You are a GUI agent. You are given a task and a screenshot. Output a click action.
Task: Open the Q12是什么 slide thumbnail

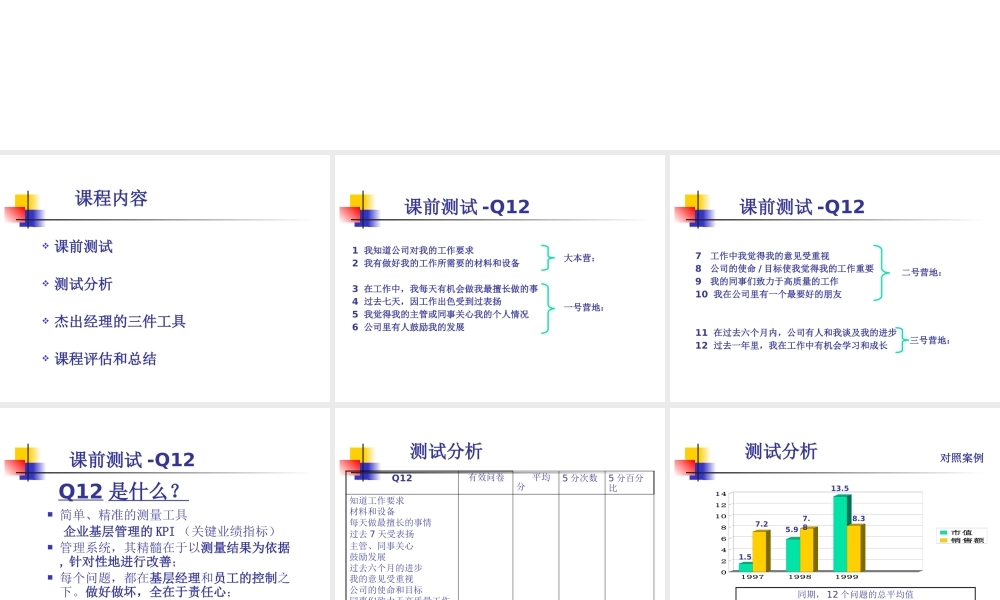tap(165, 504)
